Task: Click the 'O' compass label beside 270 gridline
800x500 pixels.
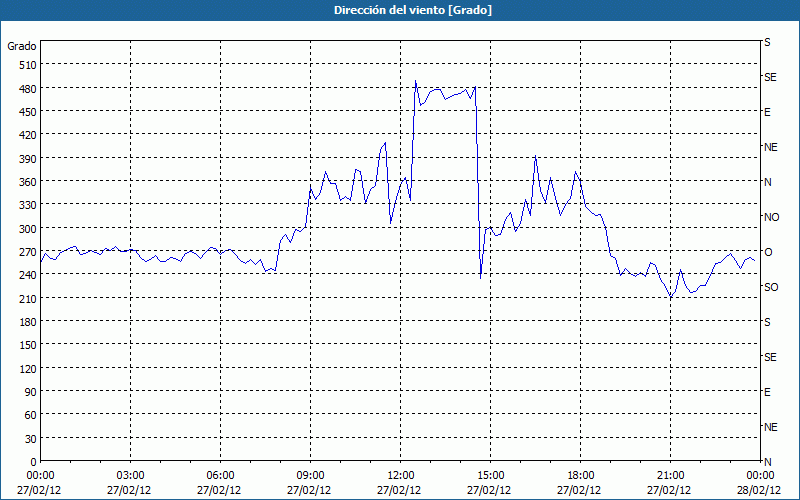Action: click(767, 252)
